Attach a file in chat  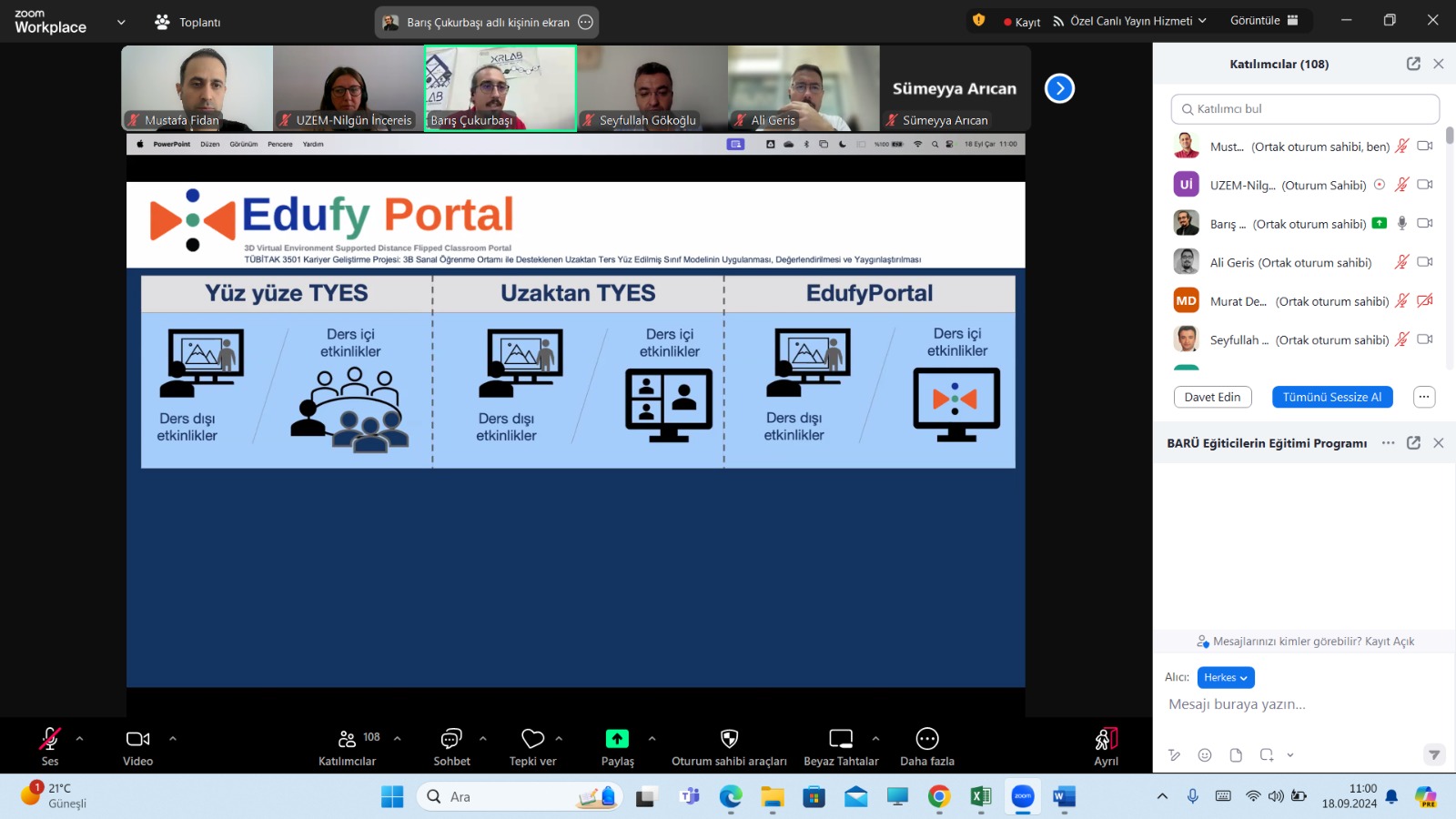coord(1236,754)
